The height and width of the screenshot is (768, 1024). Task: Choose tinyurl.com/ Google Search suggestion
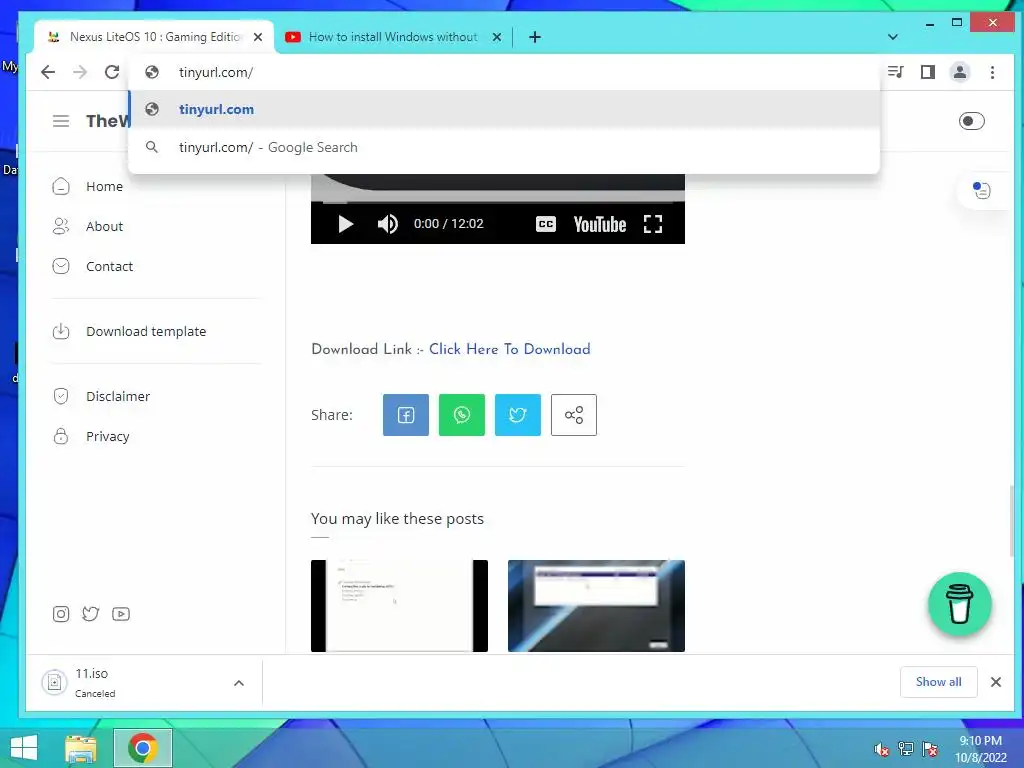504,147
